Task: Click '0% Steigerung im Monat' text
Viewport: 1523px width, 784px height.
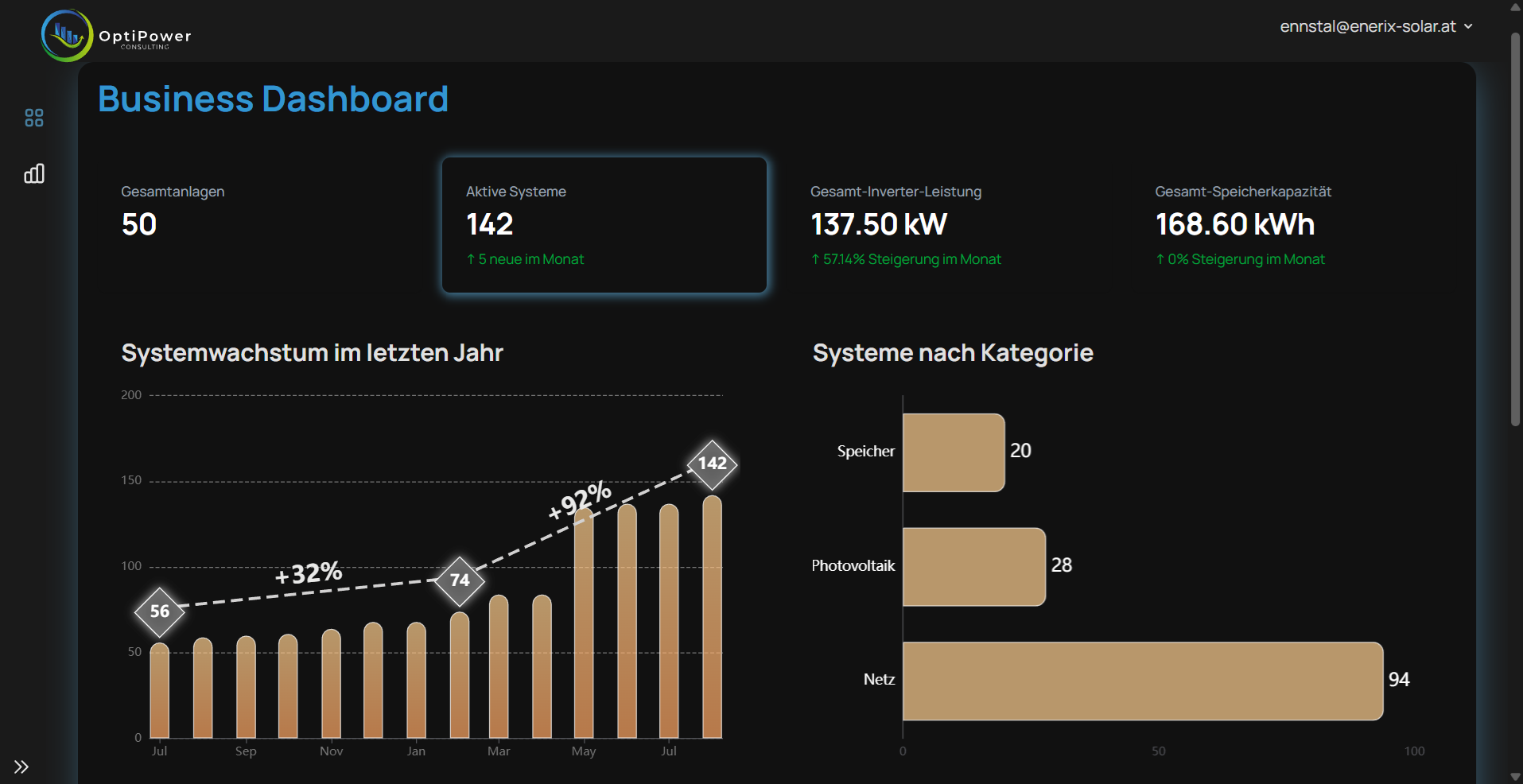Action: pyautogui.click(x=1240, y=259)
